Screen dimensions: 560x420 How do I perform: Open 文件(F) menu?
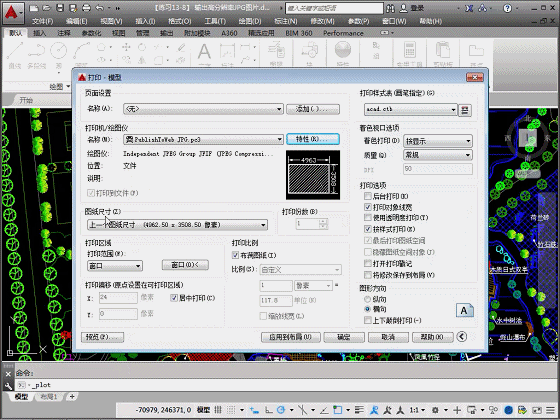42,21
